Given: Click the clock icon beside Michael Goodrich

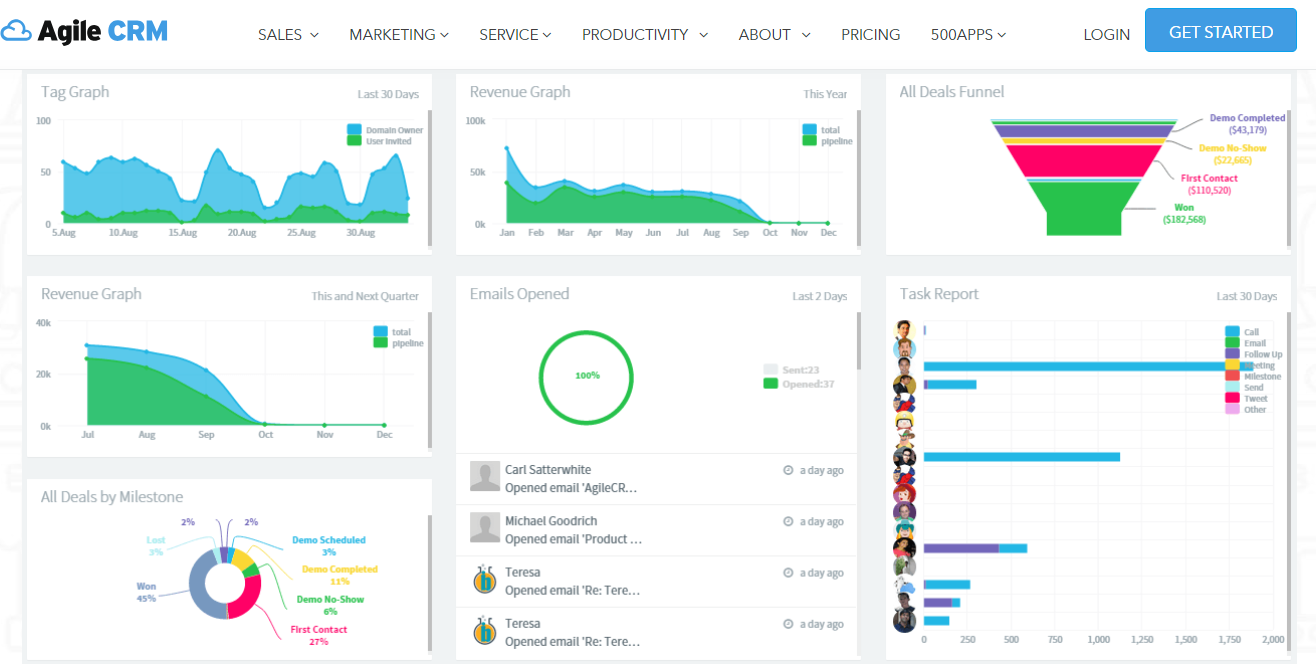Looking at the screenshot, I should (788, 522).
